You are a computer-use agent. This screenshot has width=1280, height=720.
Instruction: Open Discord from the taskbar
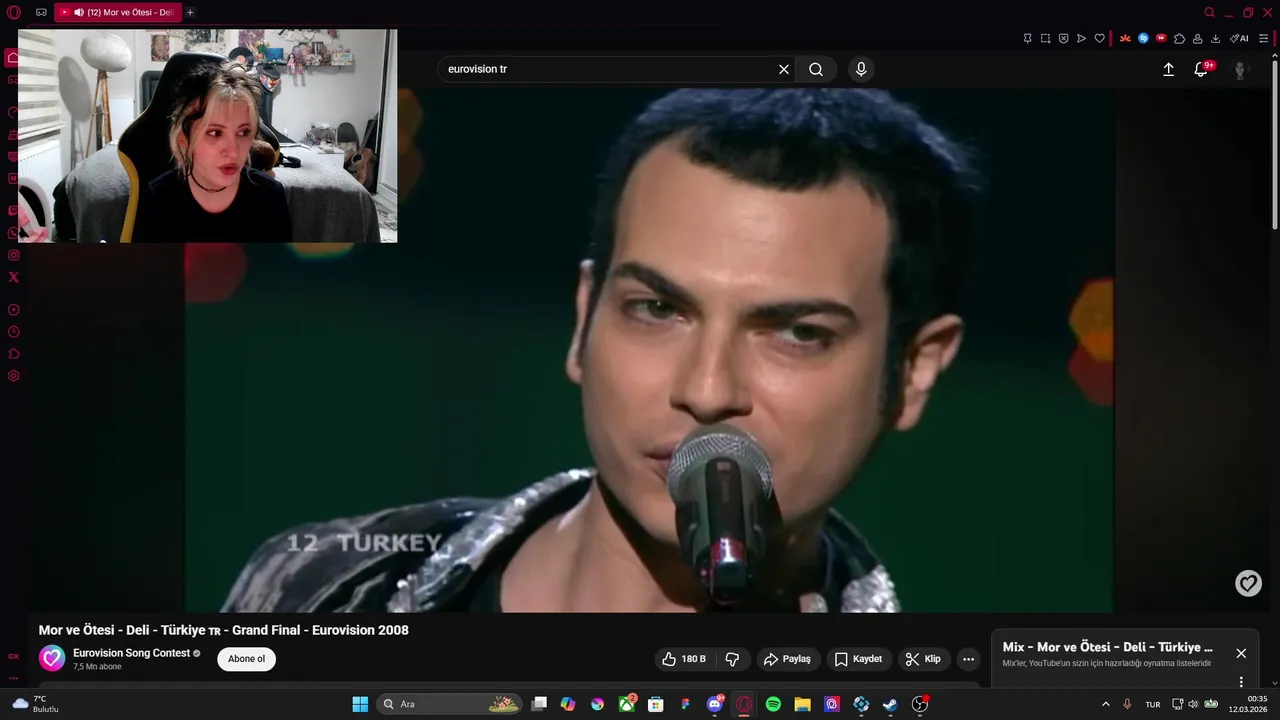(714, 704)
